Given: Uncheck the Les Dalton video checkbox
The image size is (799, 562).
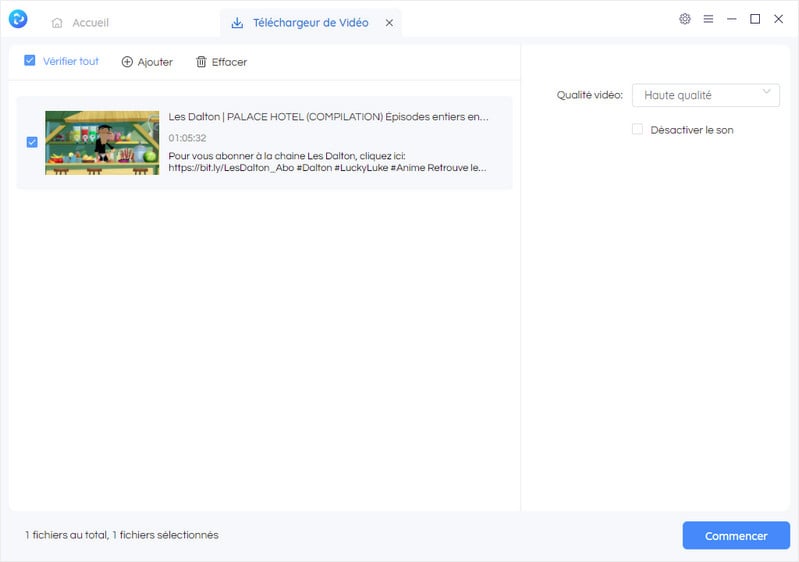Looking at the screenshot, I should [x=32, y=142].
